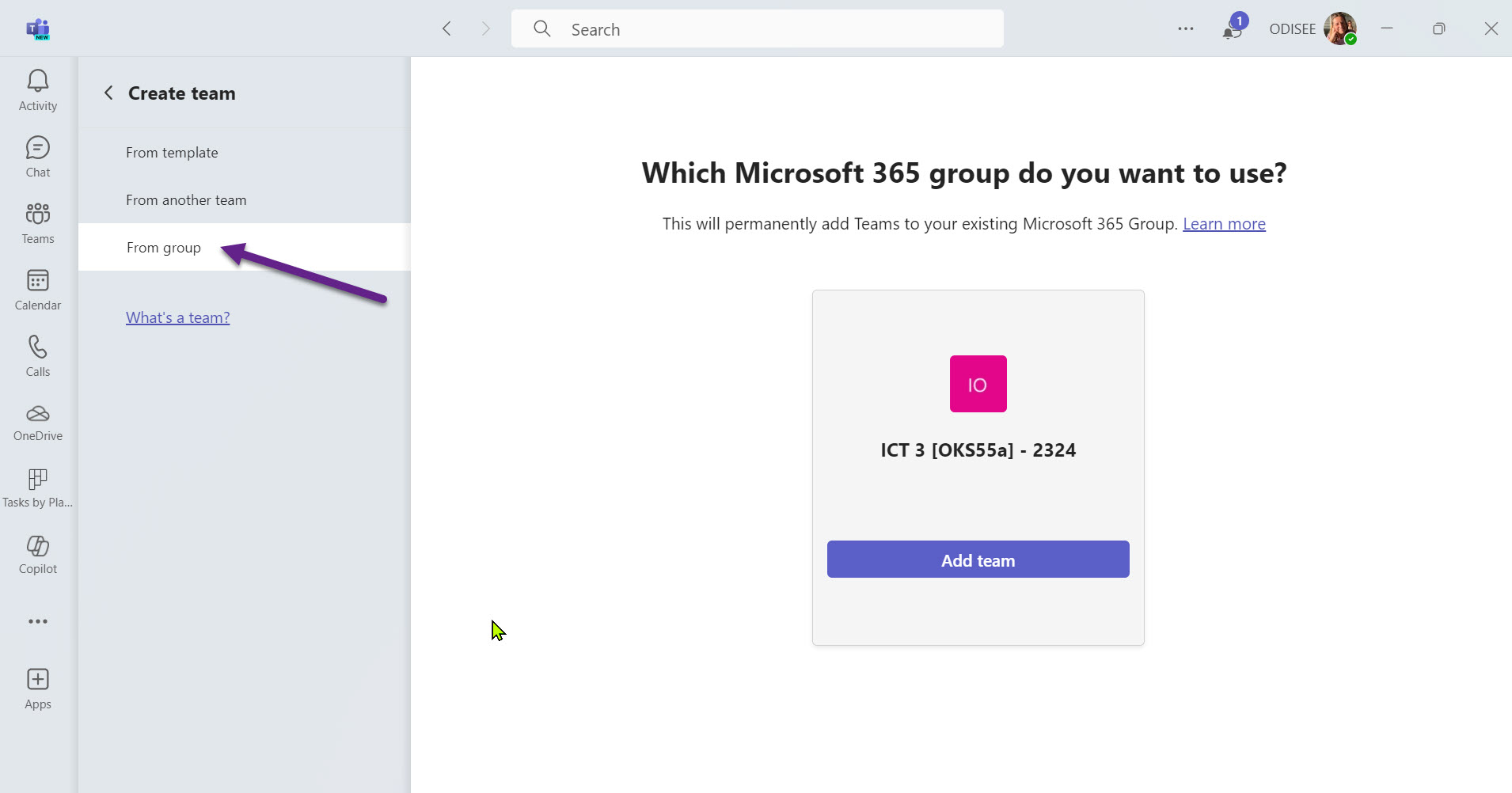Click the Add team button
Image resolution: width=1512 pixels, height=793 pixels.
click(x=978, y=560)
